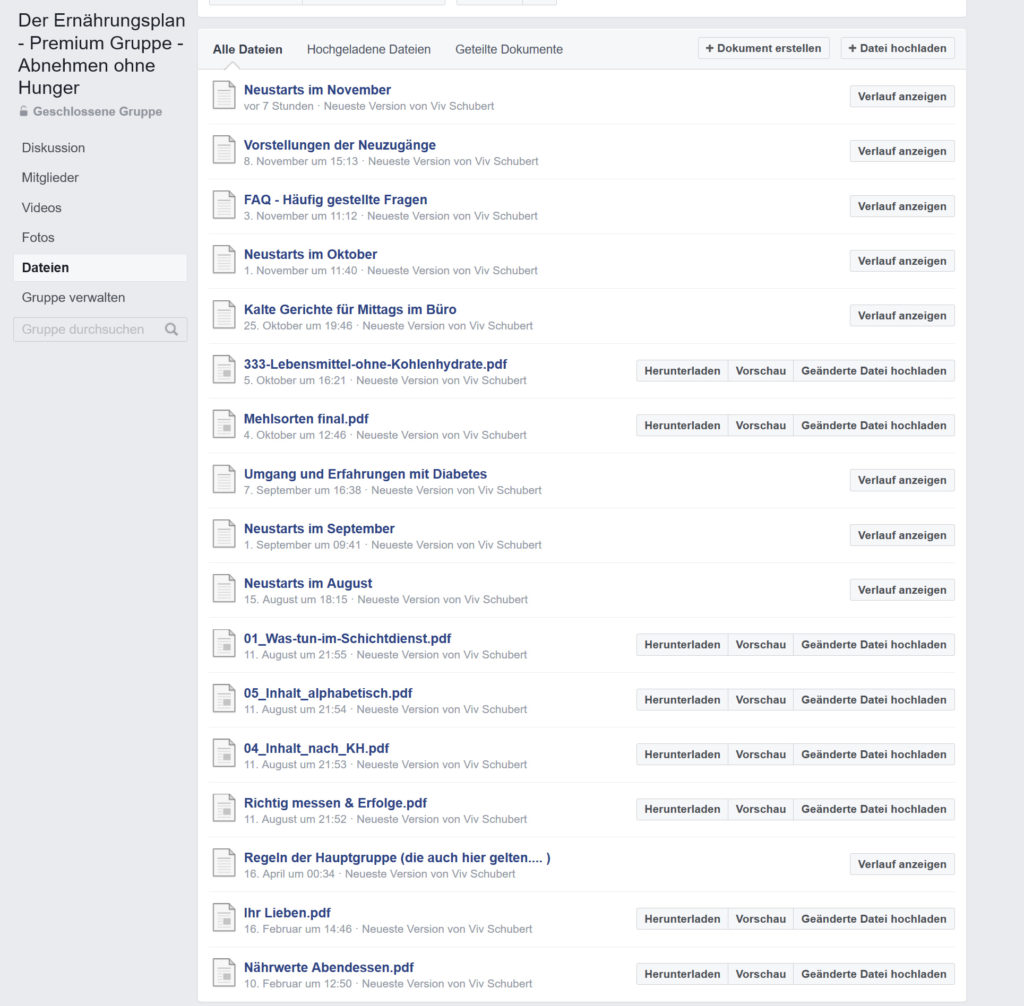Click the document icon for Umgang und Erfahrungen mit Diabetes
The width and height of the screenshot is (1024, 1006).
click(224, 480)
